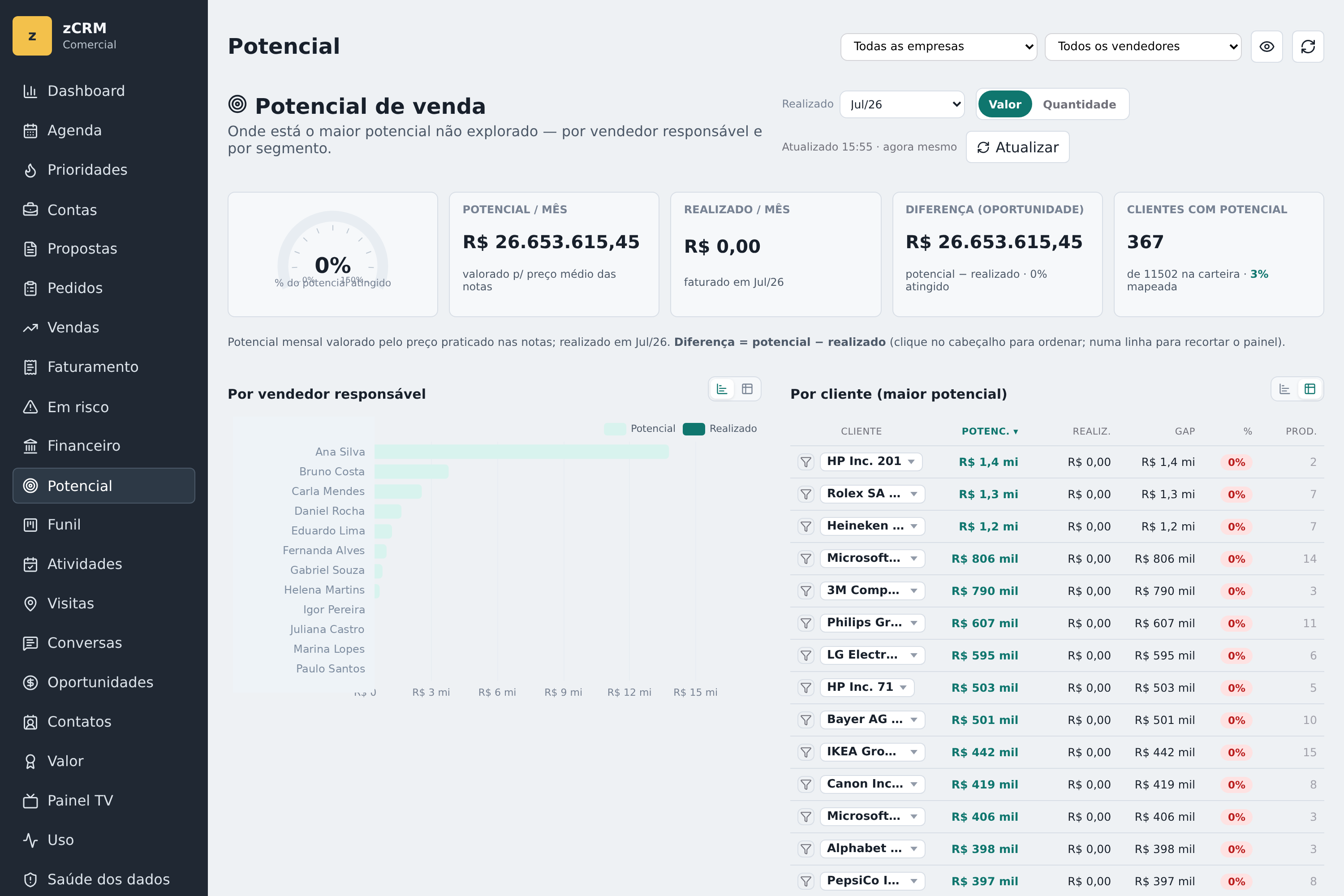The height and width of the screenshot is (896, 1344).
Task: Go to Prioridades section
Action: [x=103, y=170]
